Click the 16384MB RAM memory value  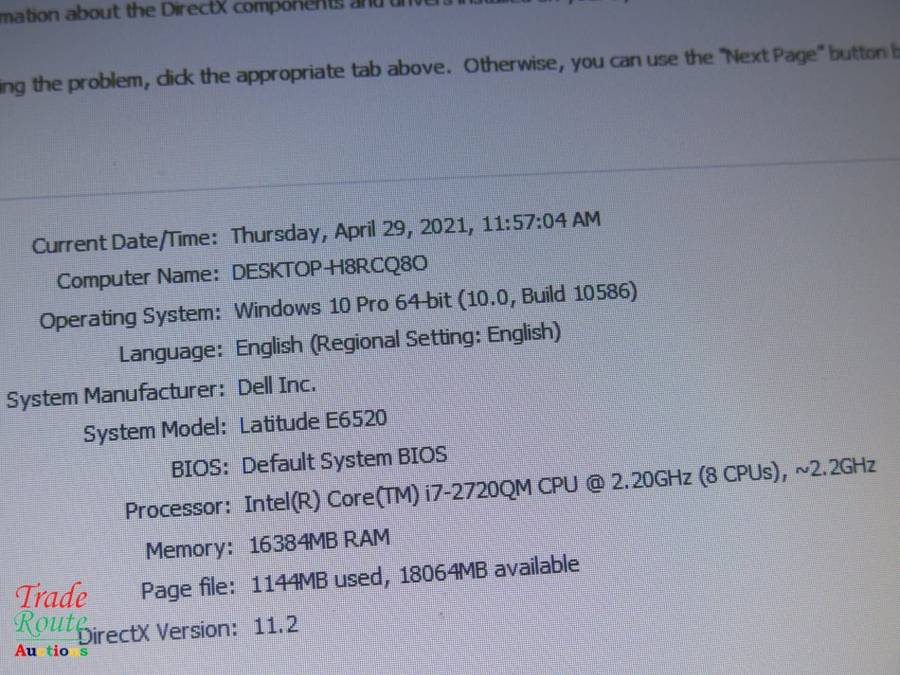tap(320, 541)
